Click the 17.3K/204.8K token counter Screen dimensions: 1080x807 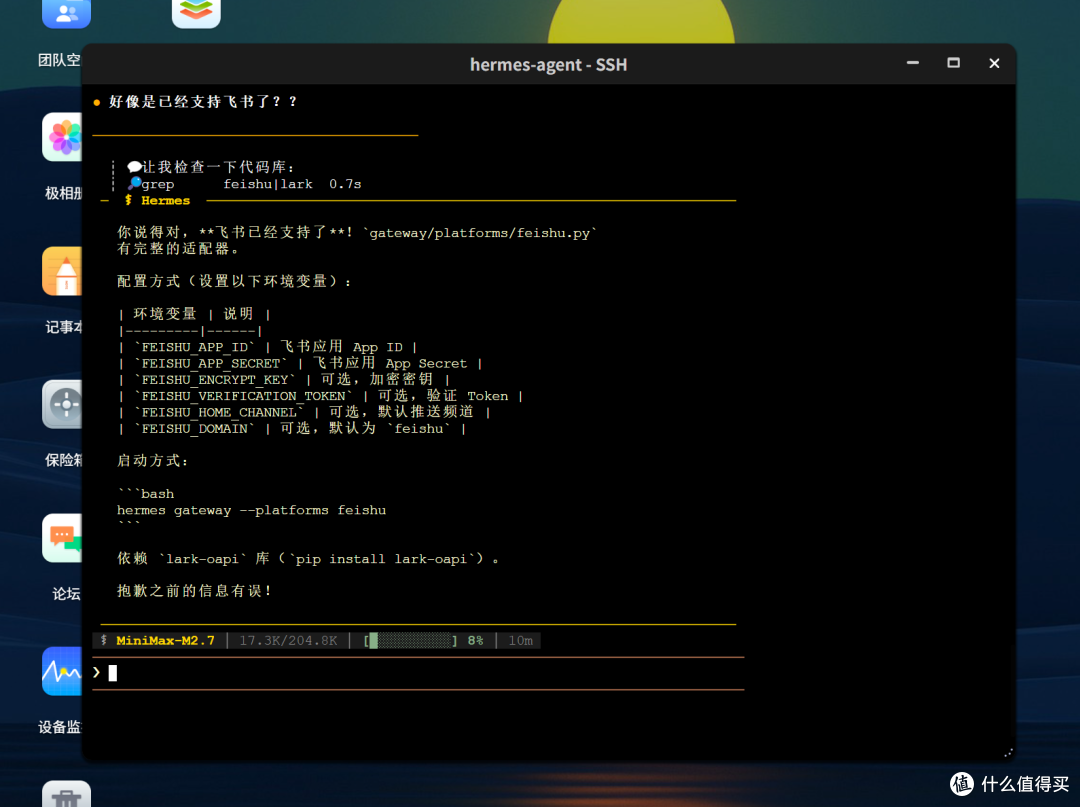[x=288, y=640]
